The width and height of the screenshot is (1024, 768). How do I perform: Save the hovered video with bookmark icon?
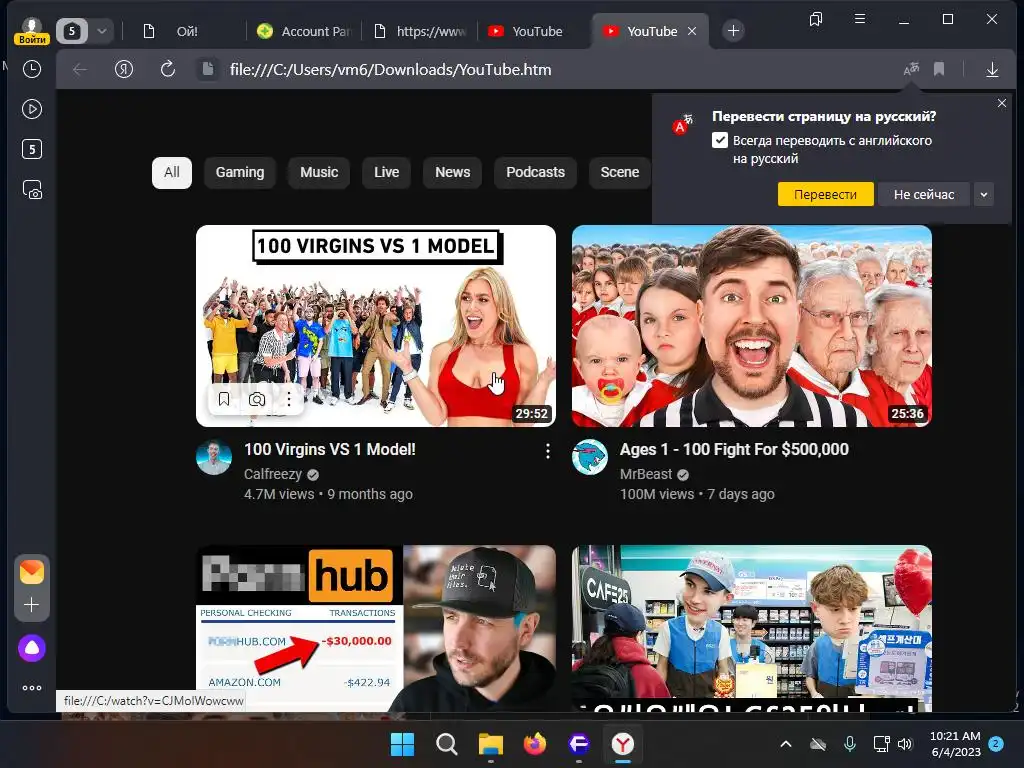coord(223,399)
